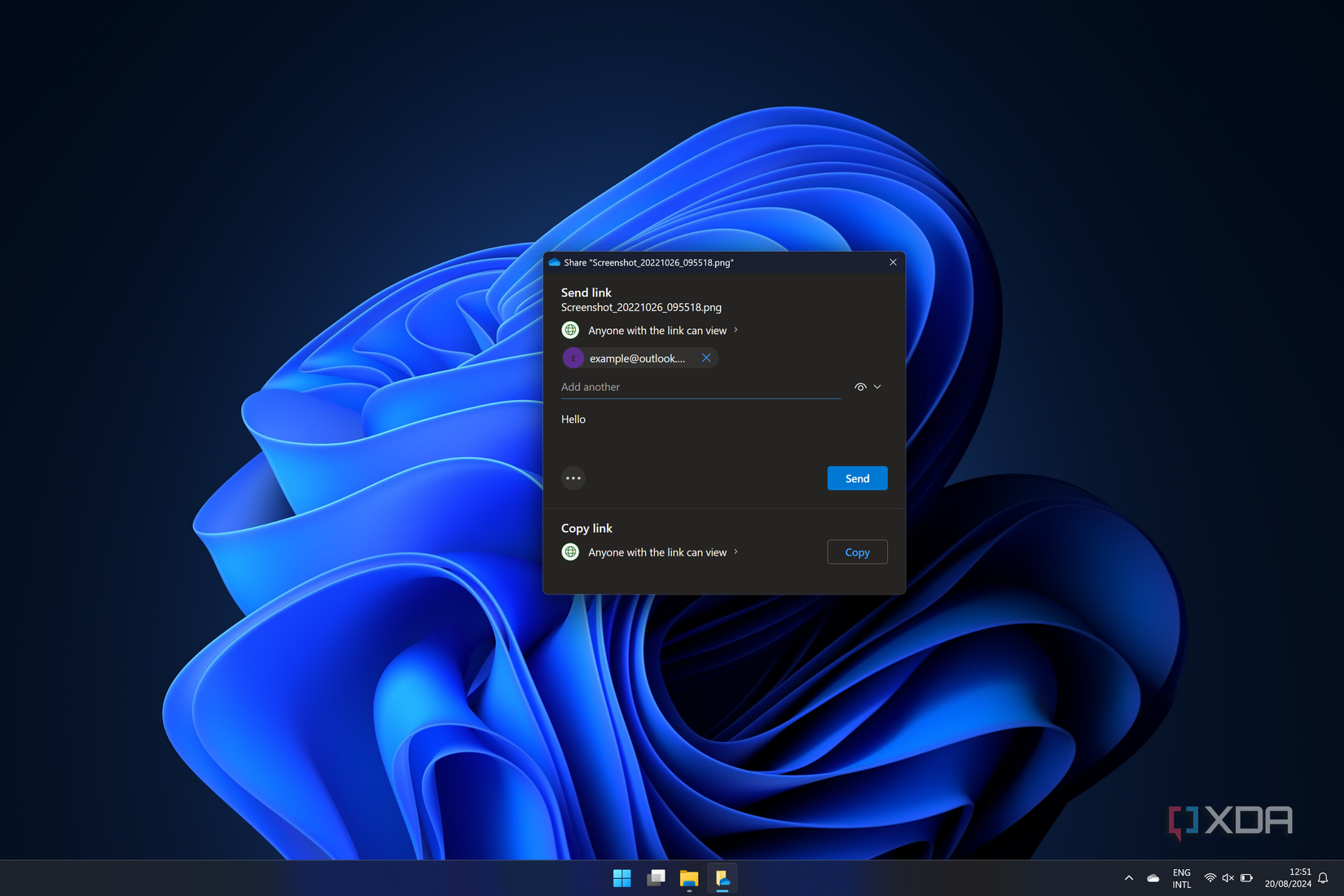This screenshot has width=1344, height=896.
Task: Open the notifications bell icon
Action: point(1323,878)
